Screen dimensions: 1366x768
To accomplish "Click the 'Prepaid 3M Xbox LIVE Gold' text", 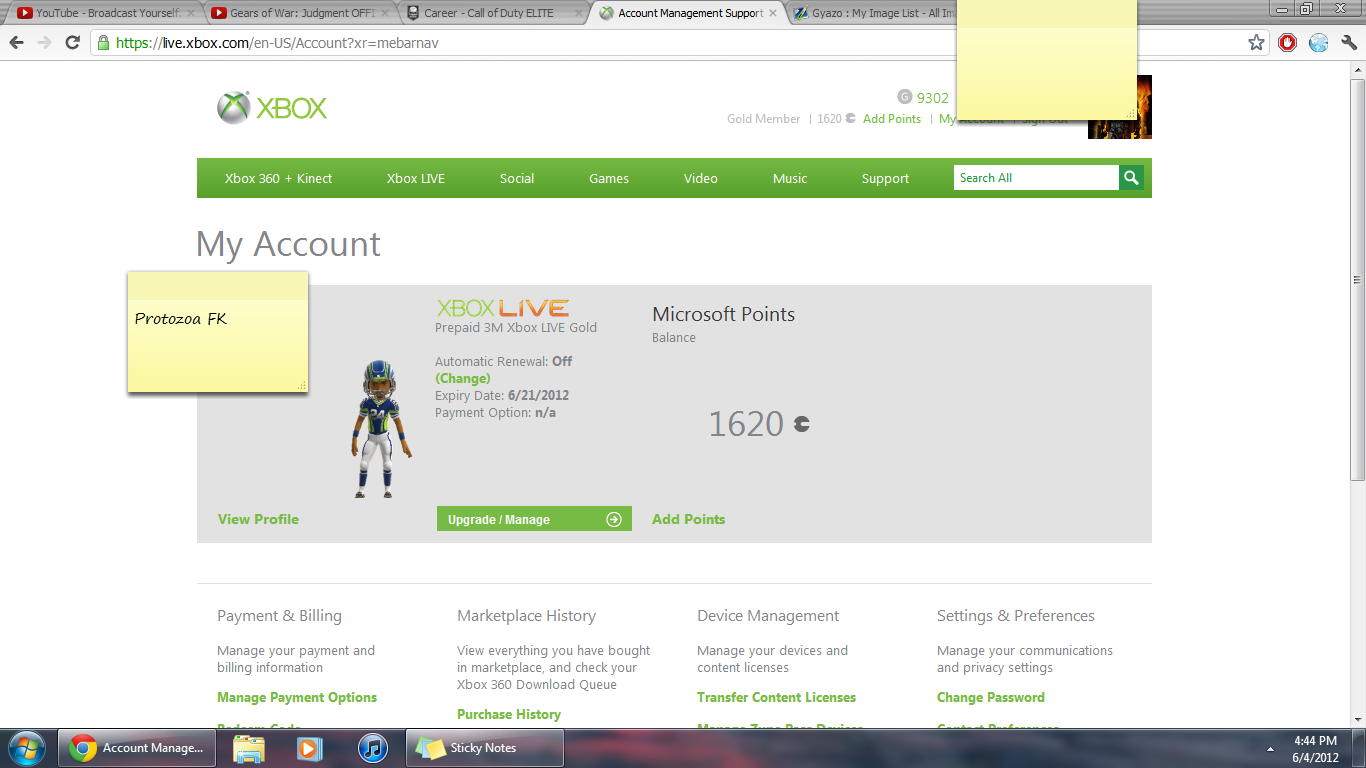I will click(516, 327).
